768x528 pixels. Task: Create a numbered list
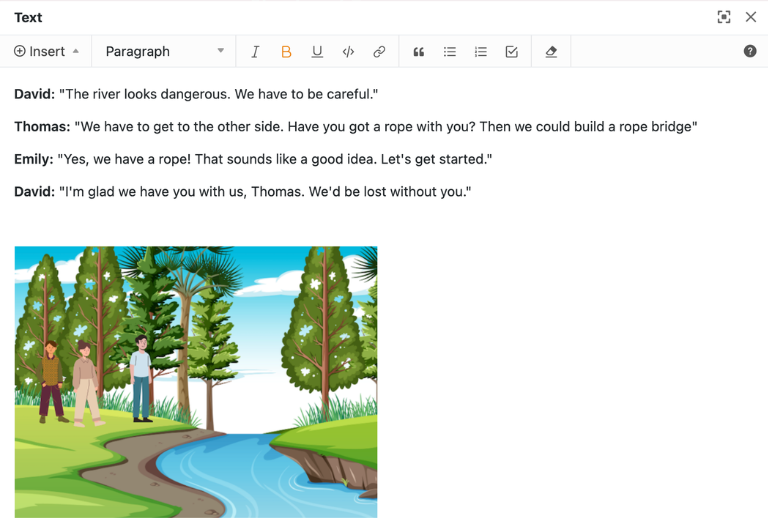click(x=481, y=52)
